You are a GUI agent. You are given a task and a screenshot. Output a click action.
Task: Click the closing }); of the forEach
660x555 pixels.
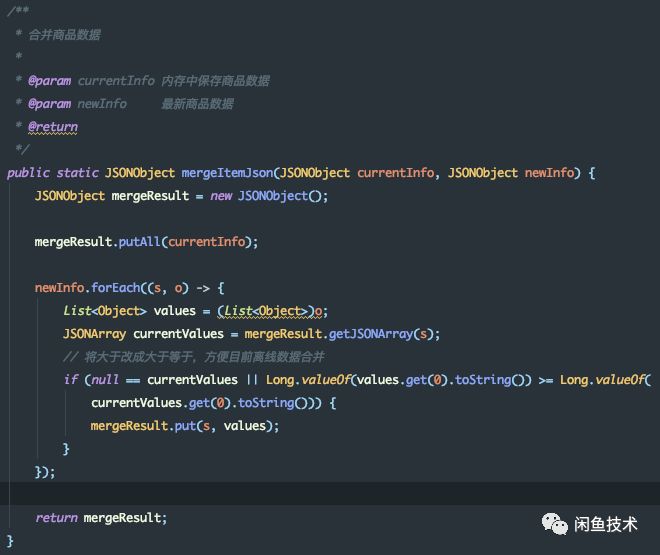pos(45,472)
